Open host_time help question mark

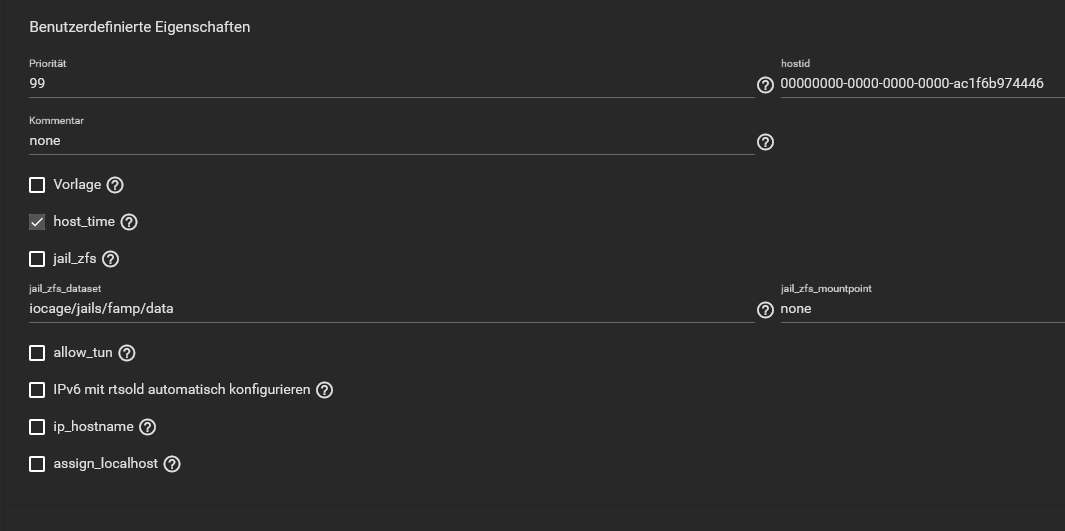click(x=129, y=222)
